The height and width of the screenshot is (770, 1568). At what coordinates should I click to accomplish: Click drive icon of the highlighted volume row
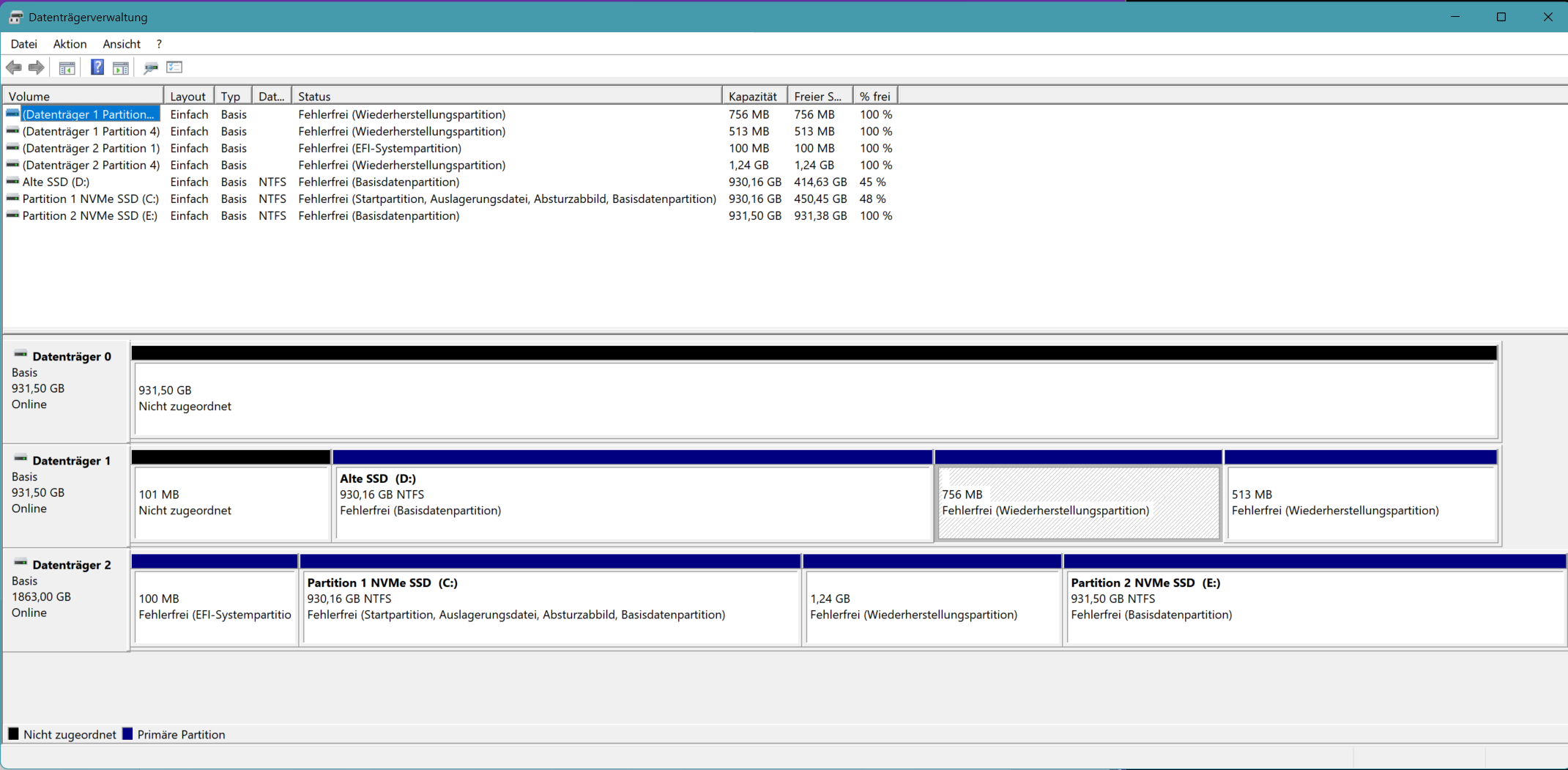click(12, 114)
